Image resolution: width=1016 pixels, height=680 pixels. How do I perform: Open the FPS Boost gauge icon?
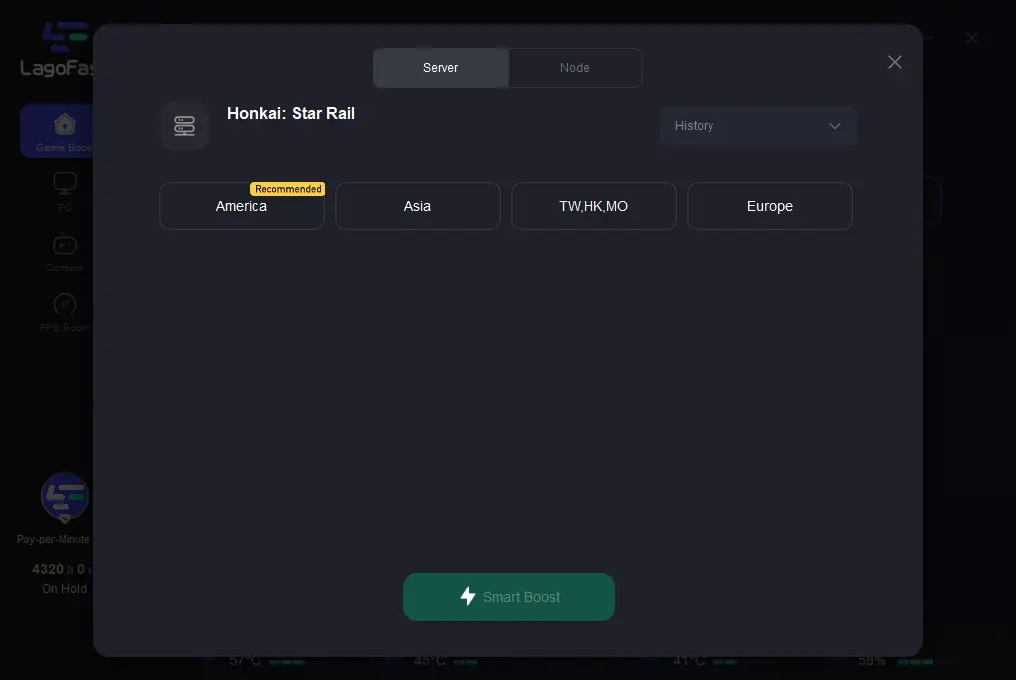click(x=65, y=304)
